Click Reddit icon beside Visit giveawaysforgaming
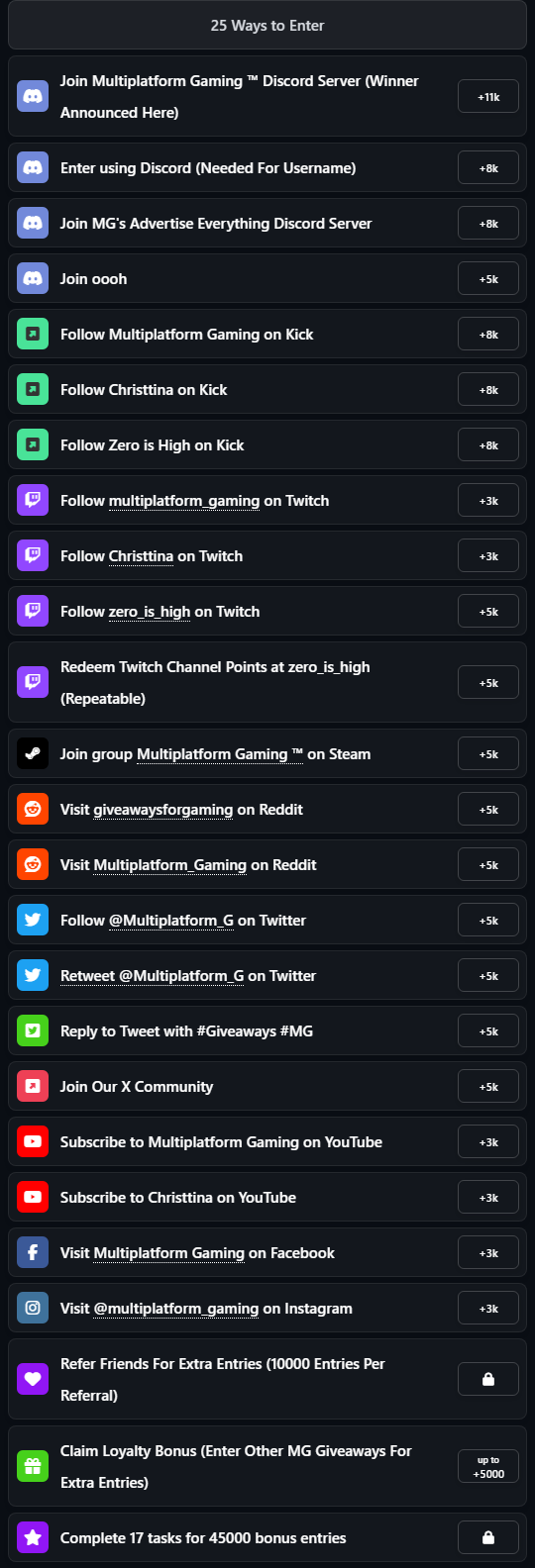This screenshot has height=1568, width=535. (33, 810)
